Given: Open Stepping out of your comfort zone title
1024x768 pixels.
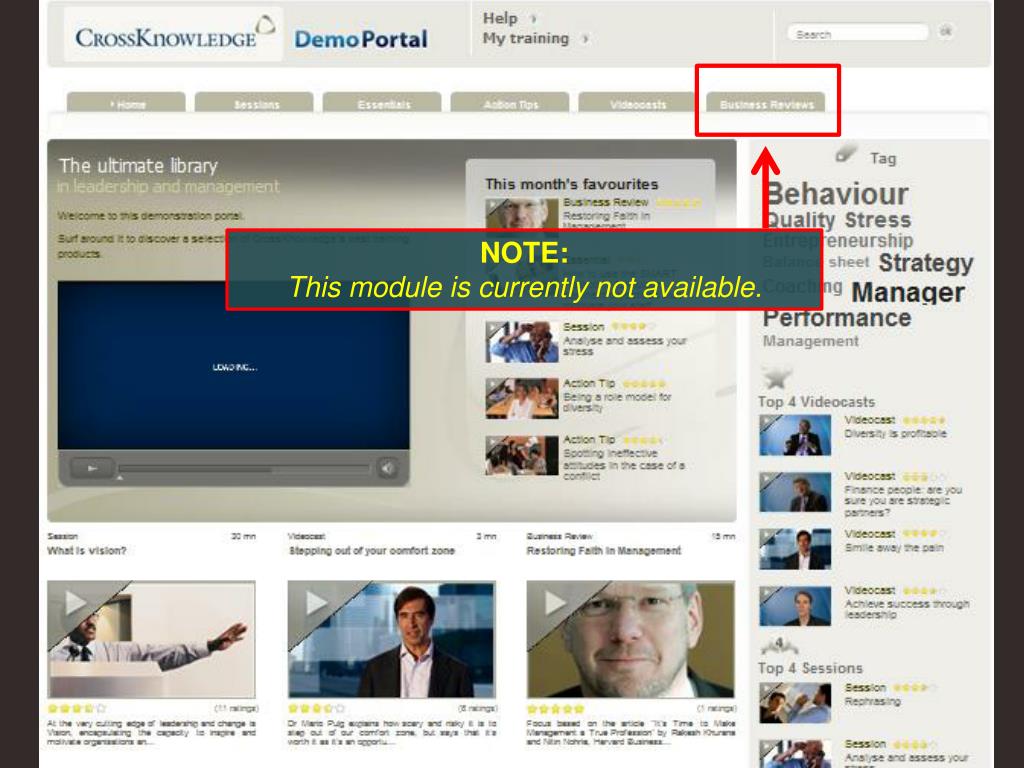Looking at the screenshot, I should (372, 551).
